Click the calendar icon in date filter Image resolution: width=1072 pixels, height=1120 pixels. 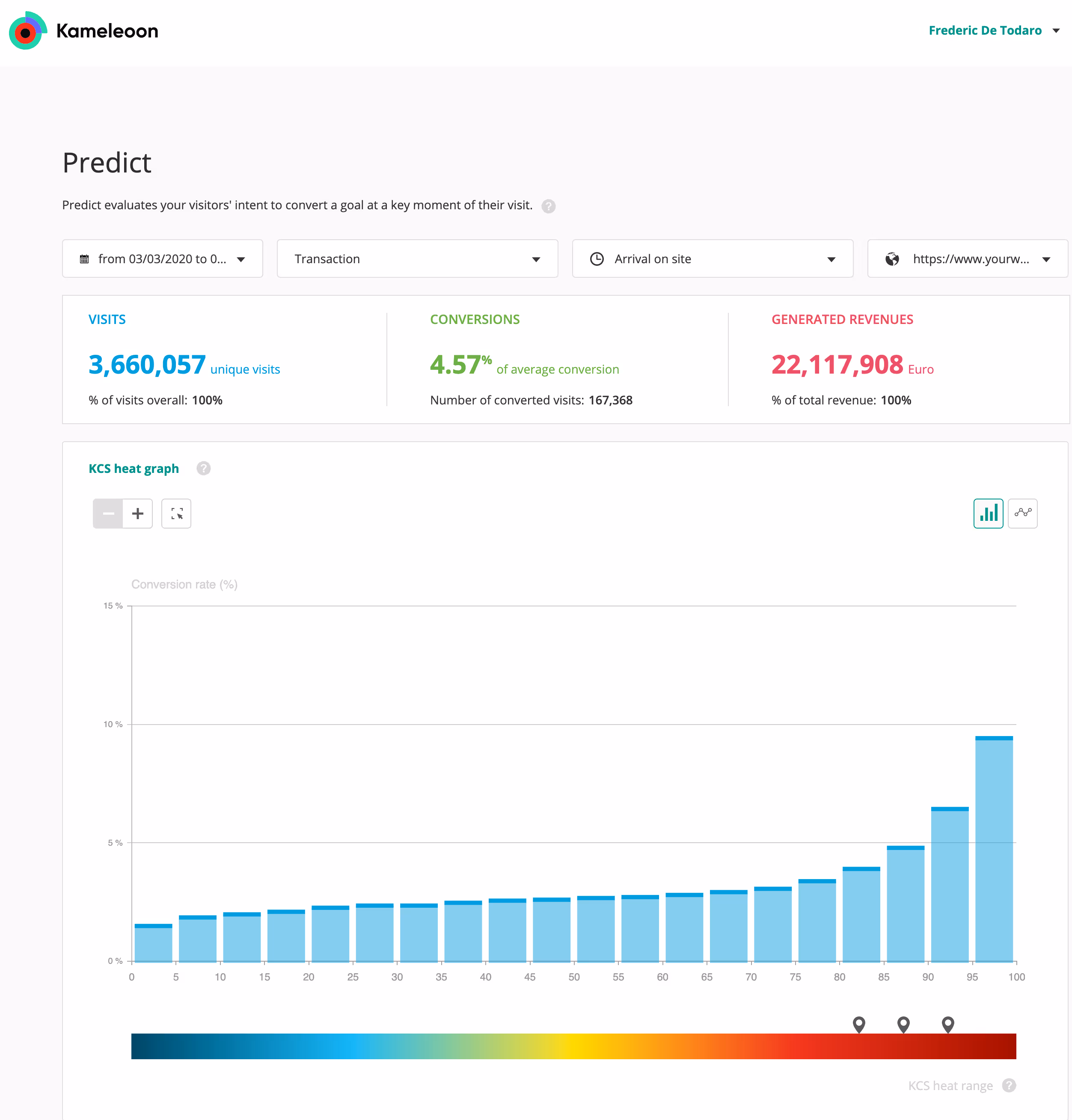85,258
